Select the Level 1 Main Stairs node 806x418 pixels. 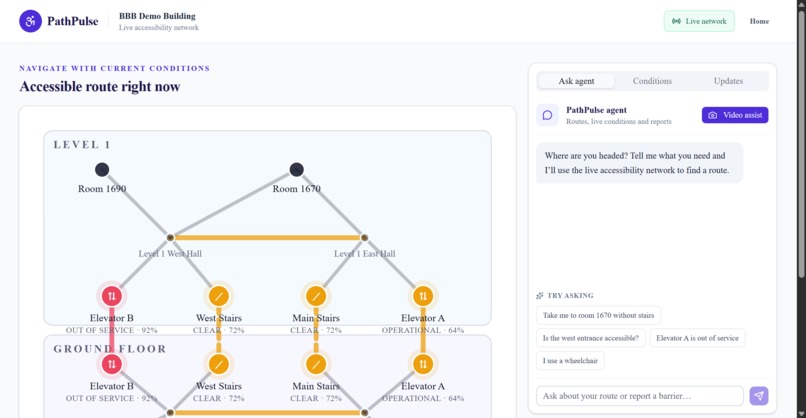pos(316,296)
